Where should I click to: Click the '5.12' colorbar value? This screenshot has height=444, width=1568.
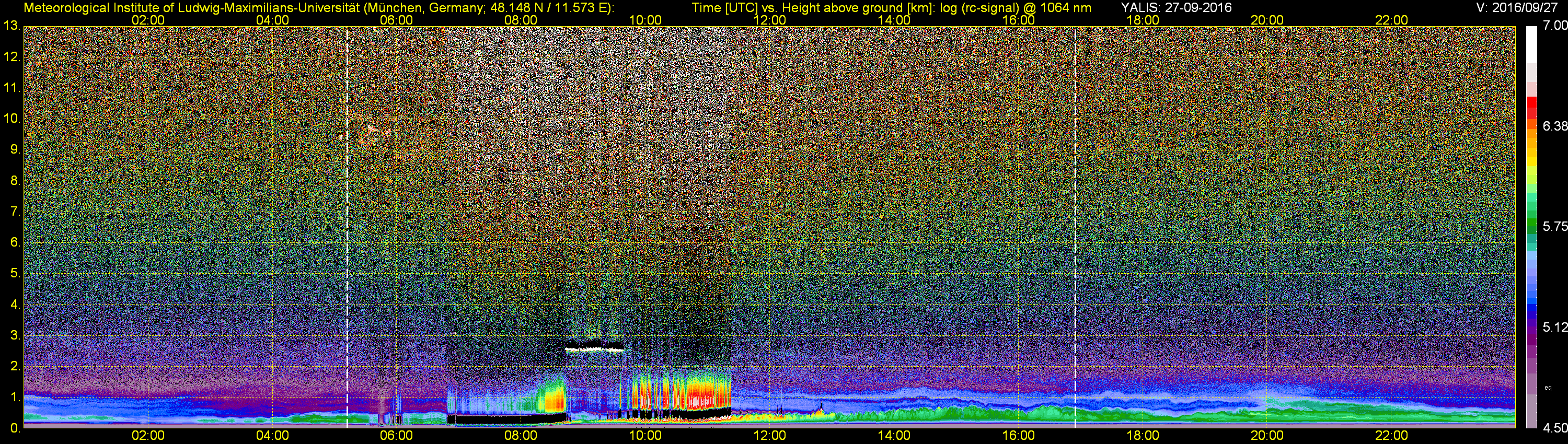[1555, 327]
